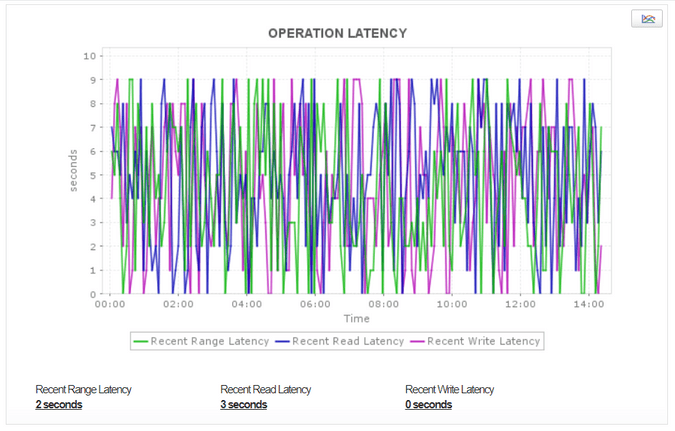Open the "0 seconds" write latency link
Screen dimensions: 675x431
tap(429, 405)
